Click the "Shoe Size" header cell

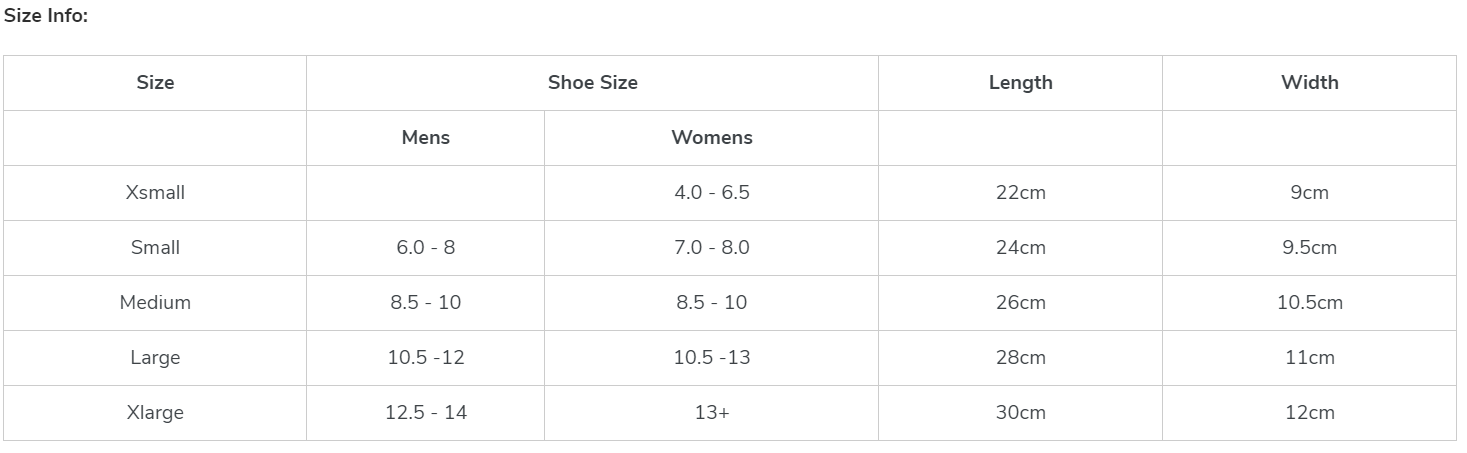point(592,83)
